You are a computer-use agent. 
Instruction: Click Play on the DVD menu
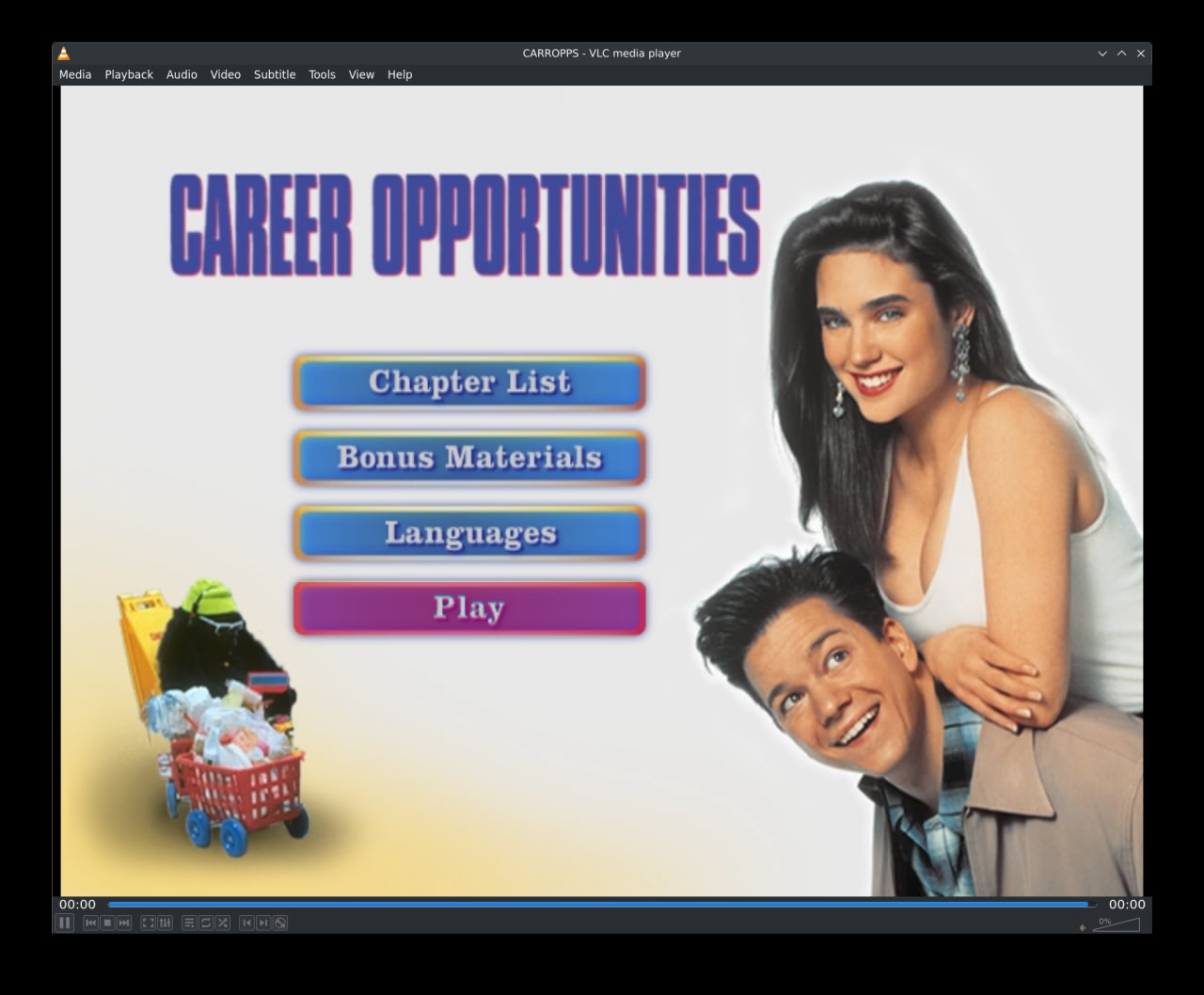469,608
